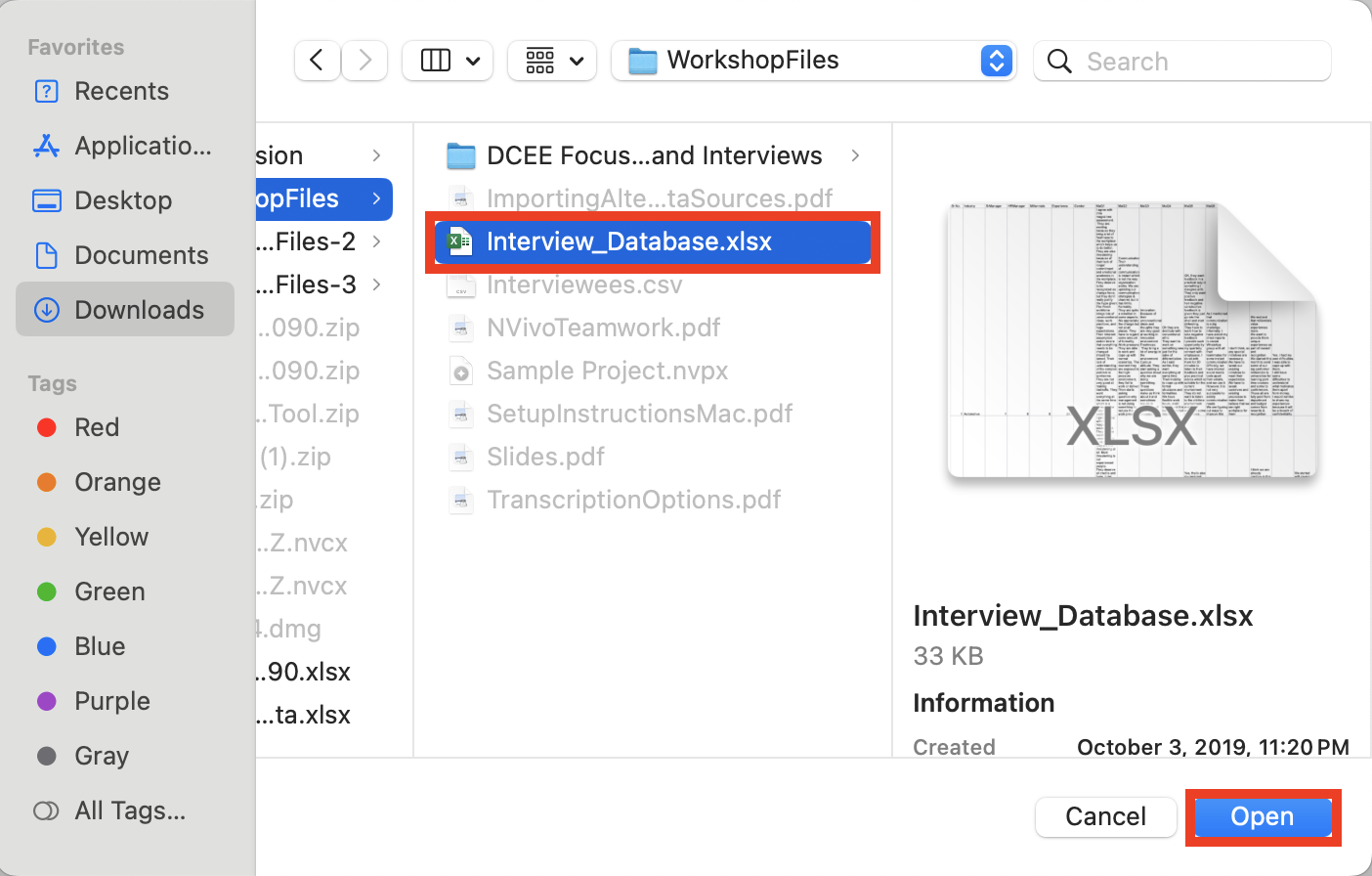Click the XLSX preview thumbnail
1372x876 pixels.
pos(1132,340)
